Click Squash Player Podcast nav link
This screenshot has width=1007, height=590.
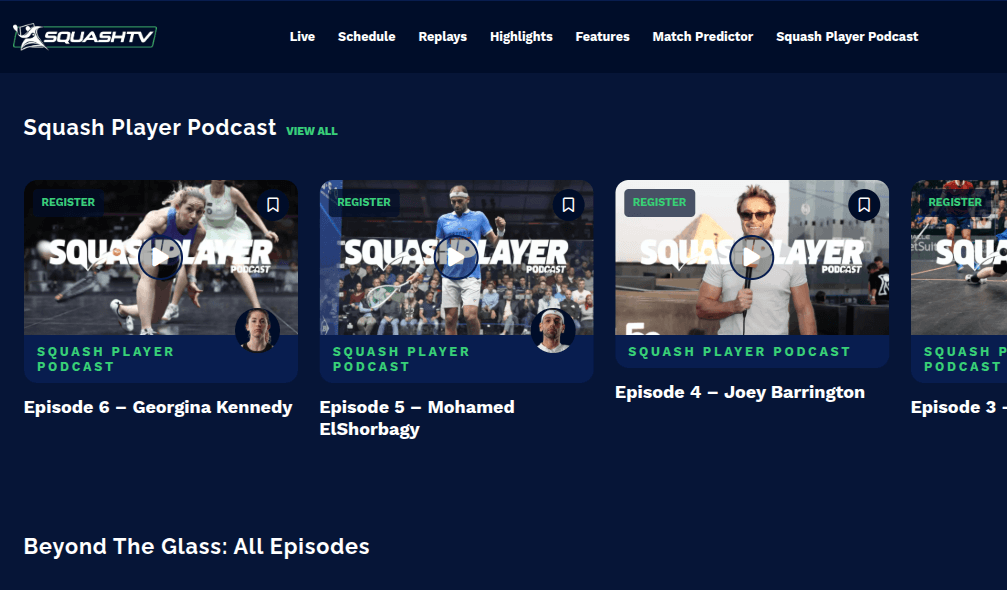coord(846,37)
